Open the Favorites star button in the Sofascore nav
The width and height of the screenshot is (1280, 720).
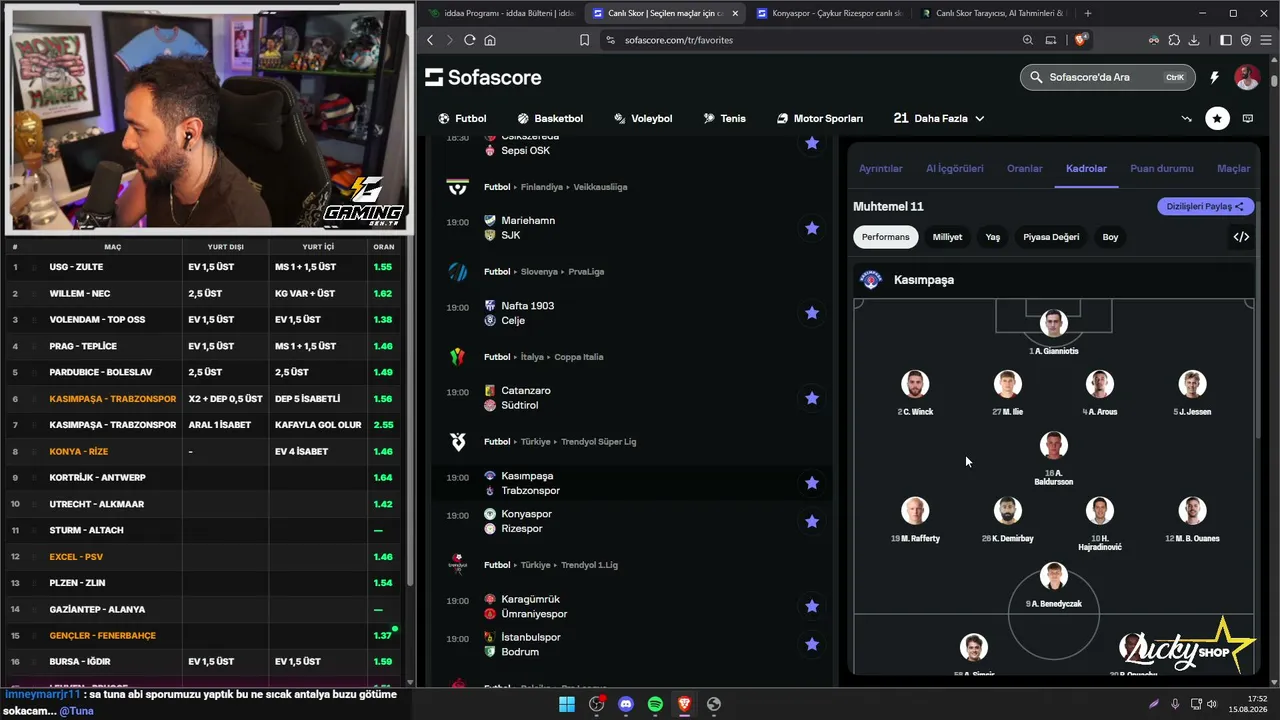(1217, 118)
